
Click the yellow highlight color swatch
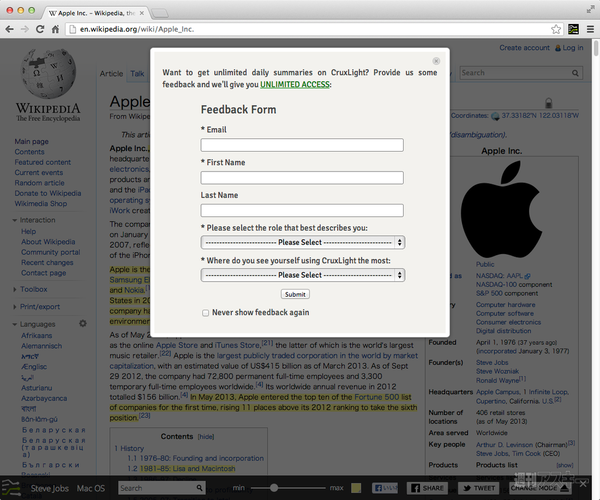(356, 488)
